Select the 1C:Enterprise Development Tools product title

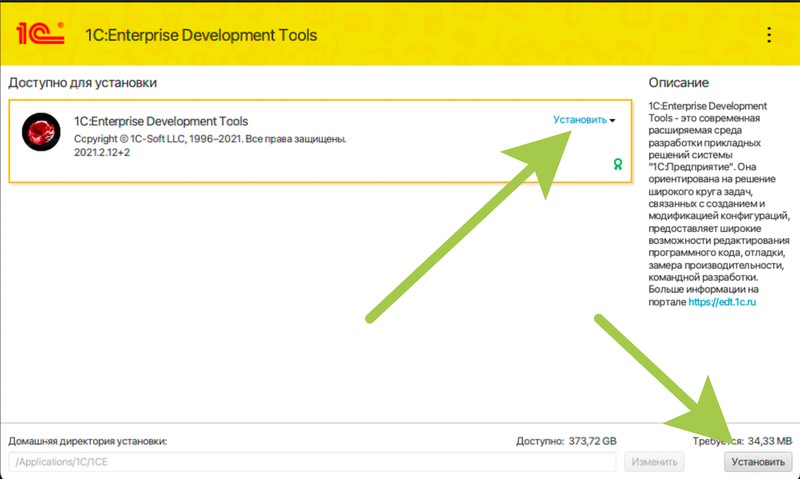tap(161, 121)
